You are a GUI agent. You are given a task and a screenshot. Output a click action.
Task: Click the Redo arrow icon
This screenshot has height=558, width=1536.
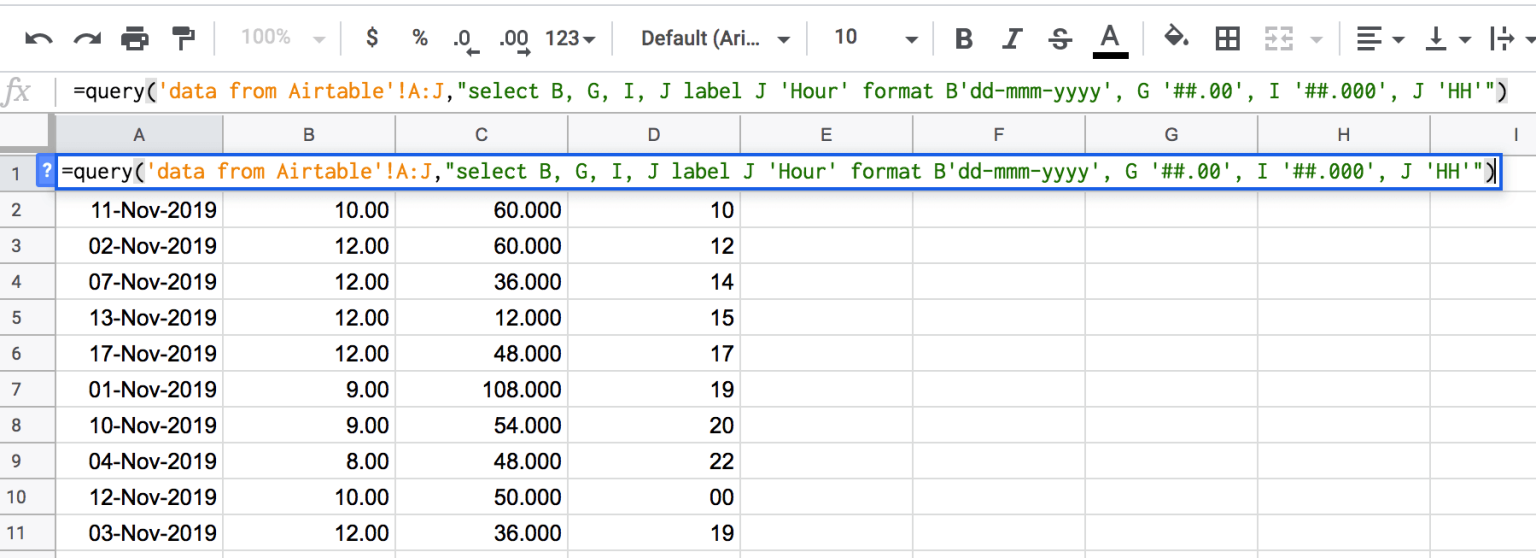coord(87,39)
